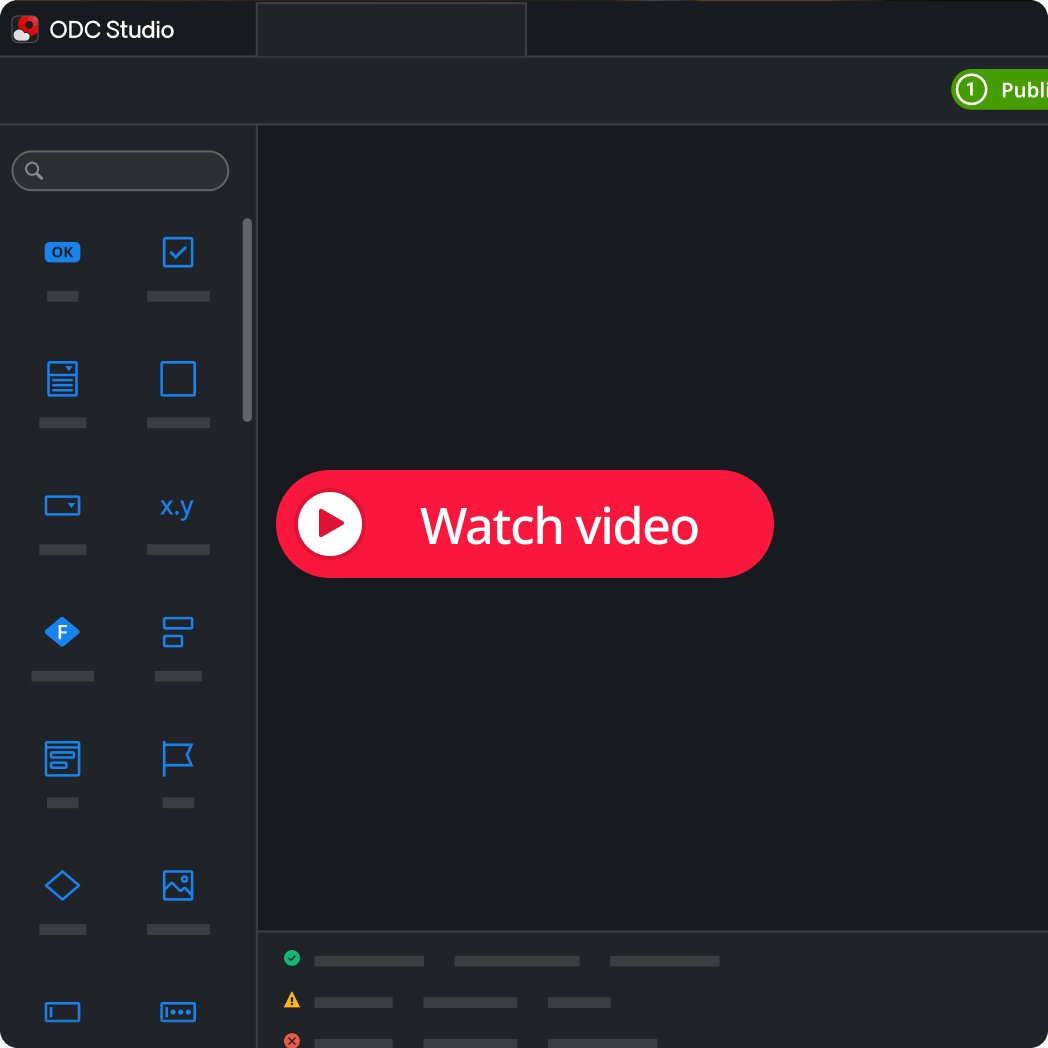The image size is (1048, 1048).
Task: Click the red error status icon
Action: pos(292,1041)
